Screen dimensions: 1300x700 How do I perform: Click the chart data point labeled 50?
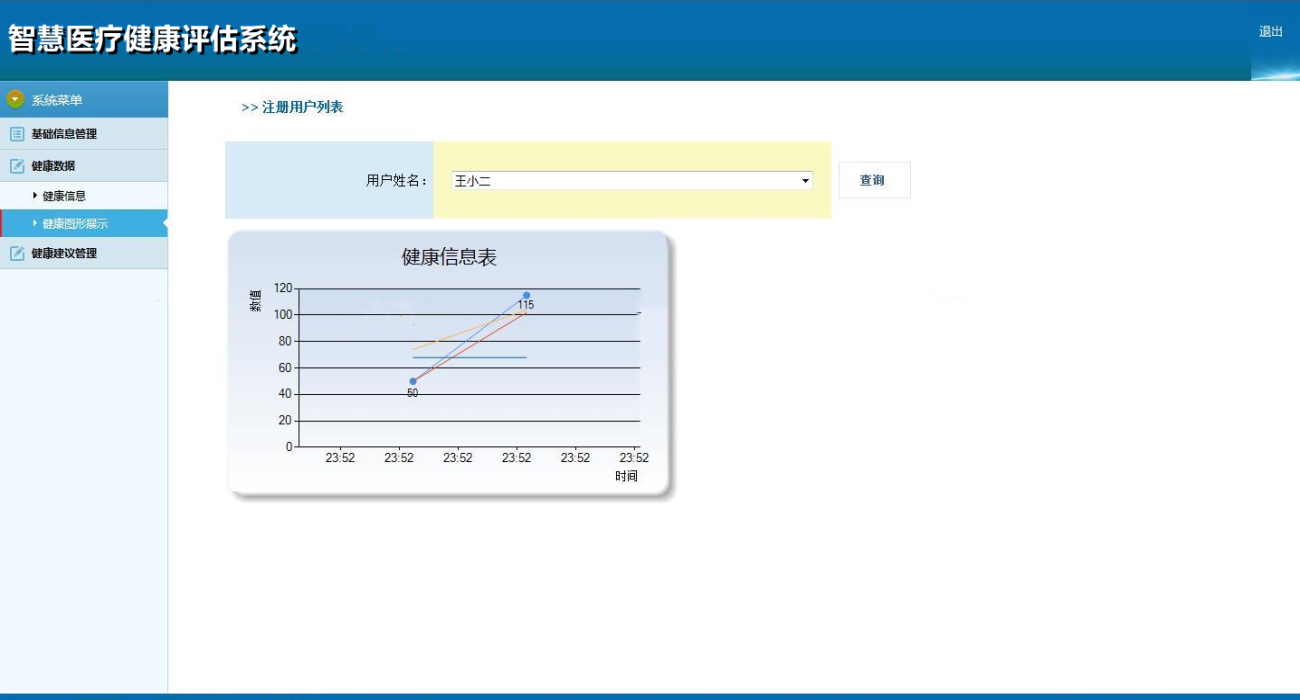413,381
